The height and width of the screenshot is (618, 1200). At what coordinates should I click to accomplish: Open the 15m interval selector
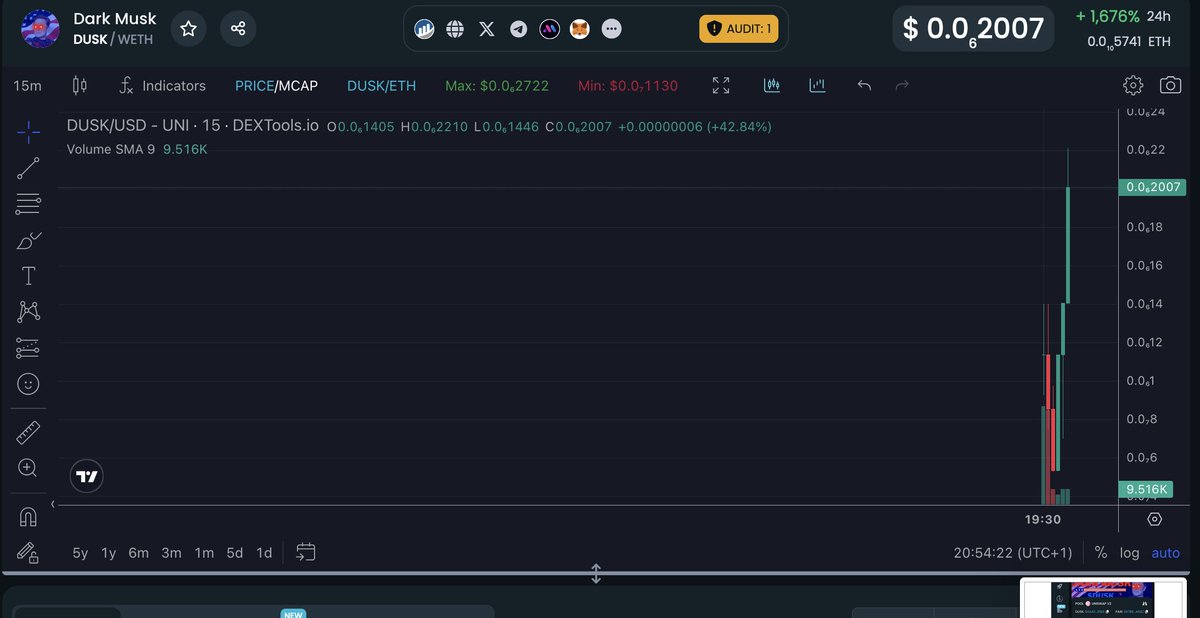tap(28, 86)
